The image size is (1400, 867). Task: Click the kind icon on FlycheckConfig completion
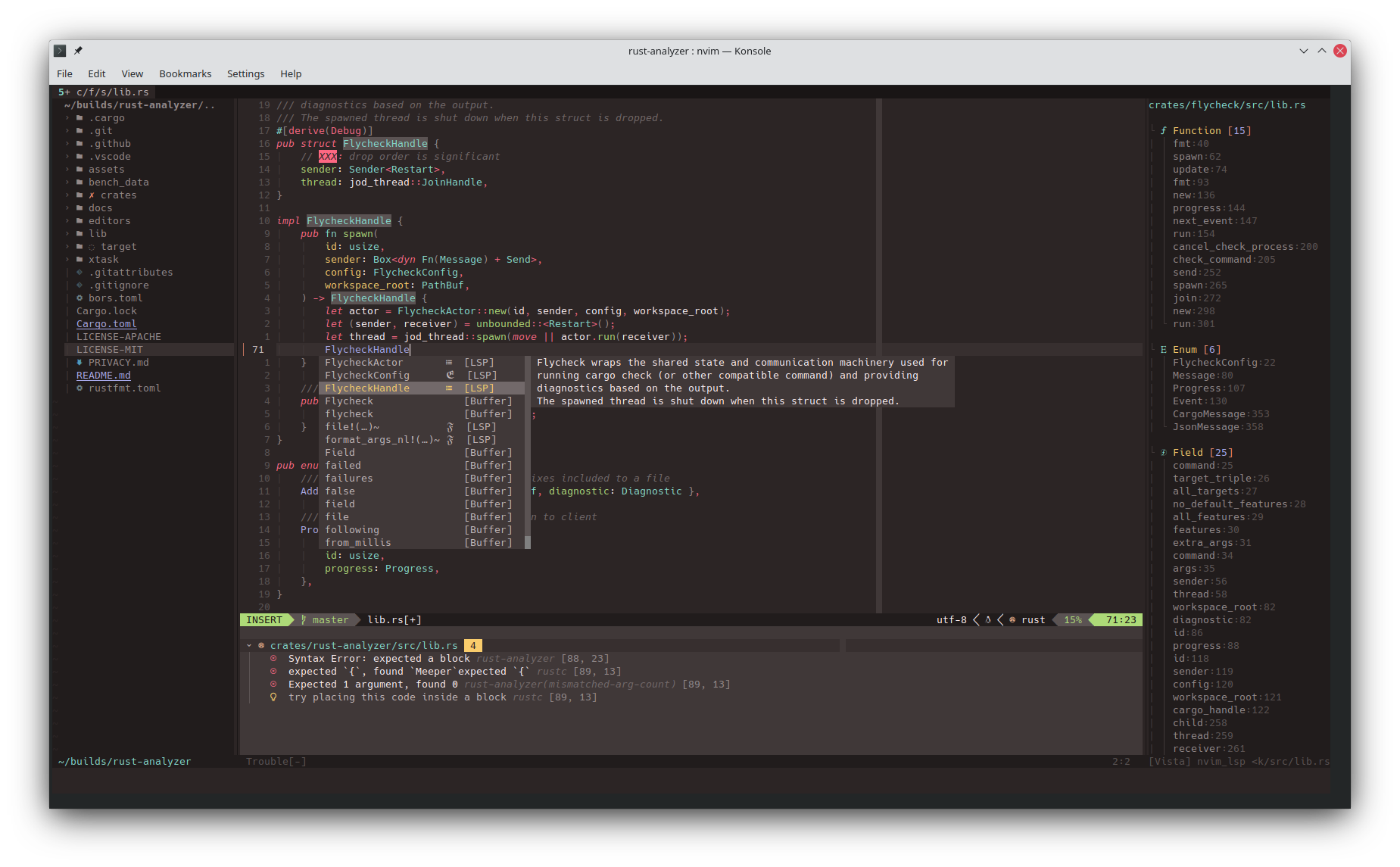click(x=451, y=376)
